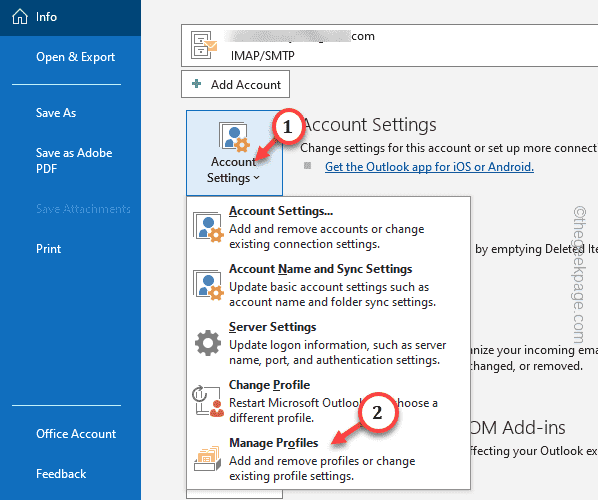The height and width of the screenshot is (500, 598).
Task: Open Office Account page
Action: pyautogui.click(x=76, y=434)
